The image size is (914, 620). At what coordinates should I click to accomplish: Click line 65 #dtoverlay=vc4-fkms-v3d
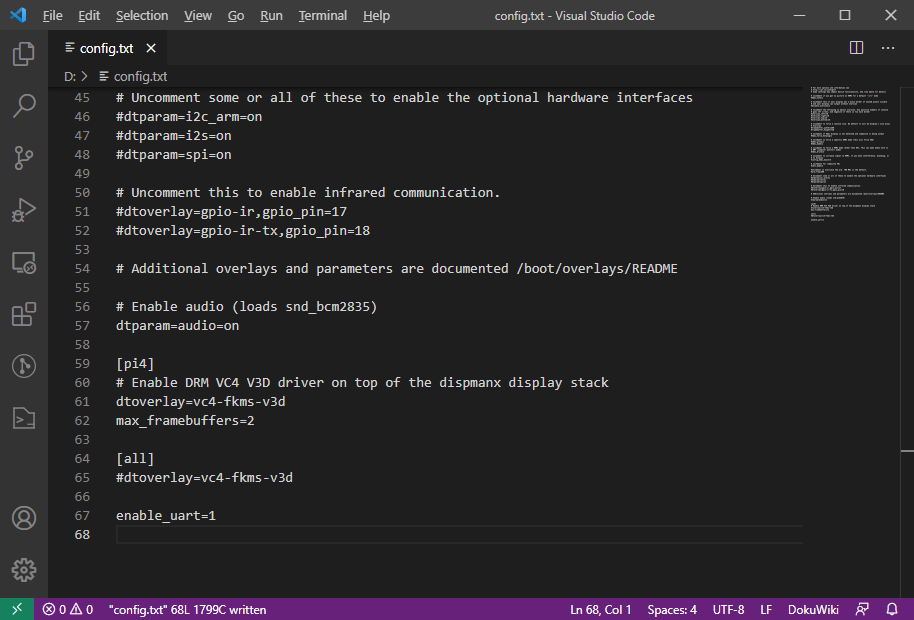coord(204,478)
